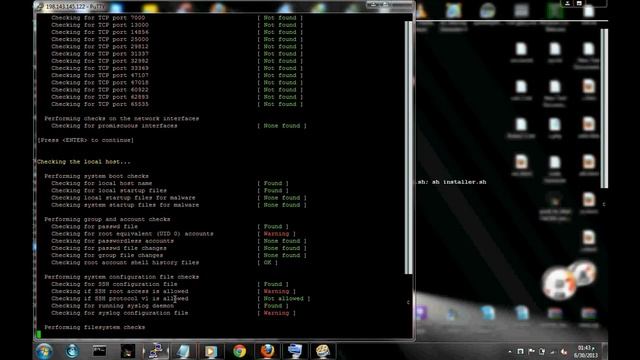Open the network signal tray icon
The image size is (640, 360).
point(553,351)
